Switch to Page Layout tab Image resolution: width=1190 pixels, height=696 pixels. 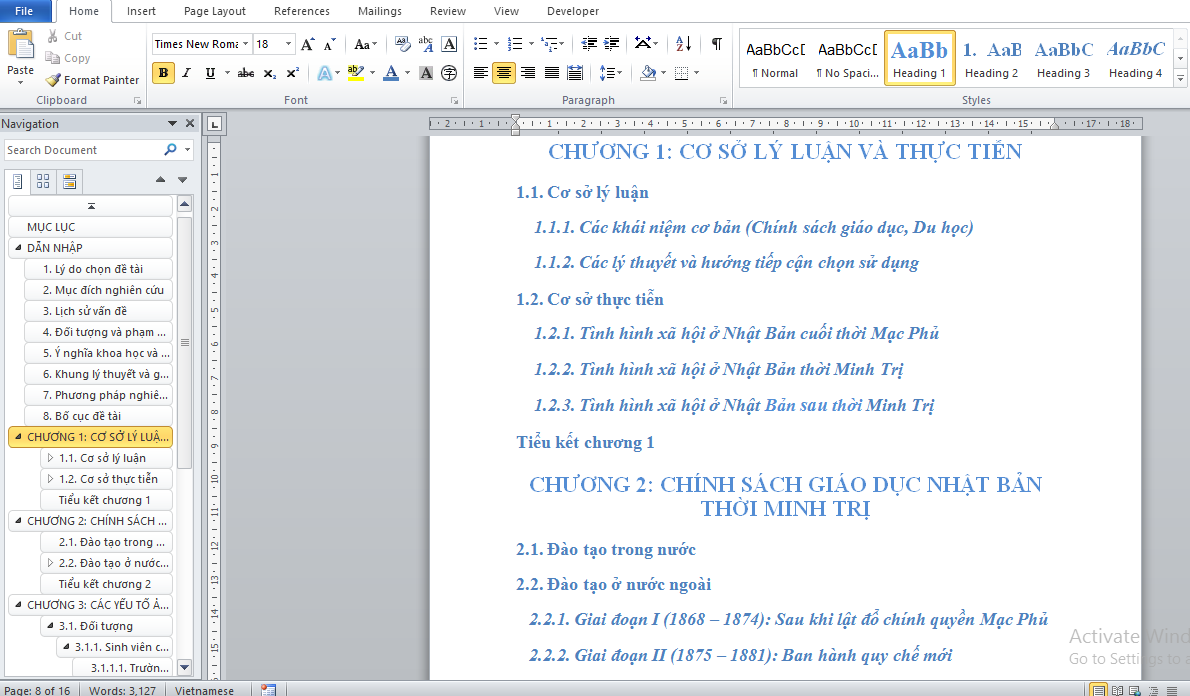[215, 11]
